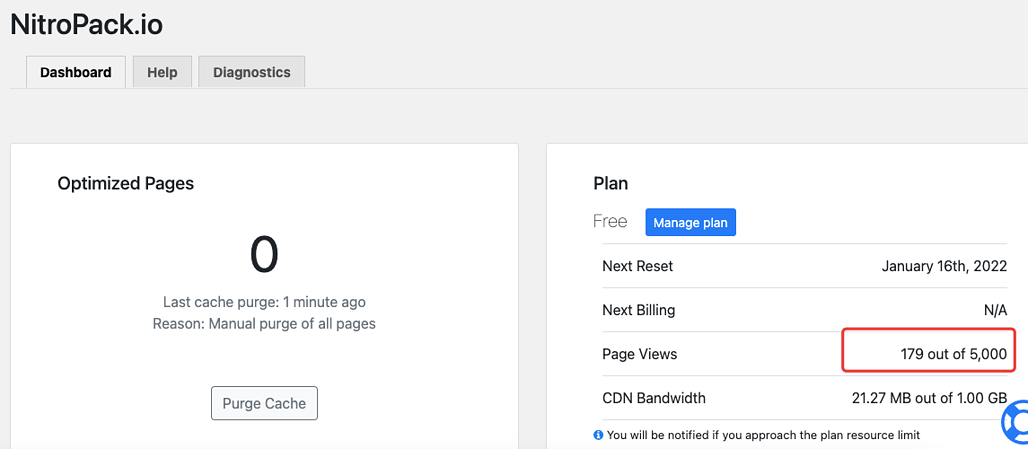Click the CDN Bandwidth row label
The image size is (1028, 449).
pyautogui.click(x=654, y=398)
